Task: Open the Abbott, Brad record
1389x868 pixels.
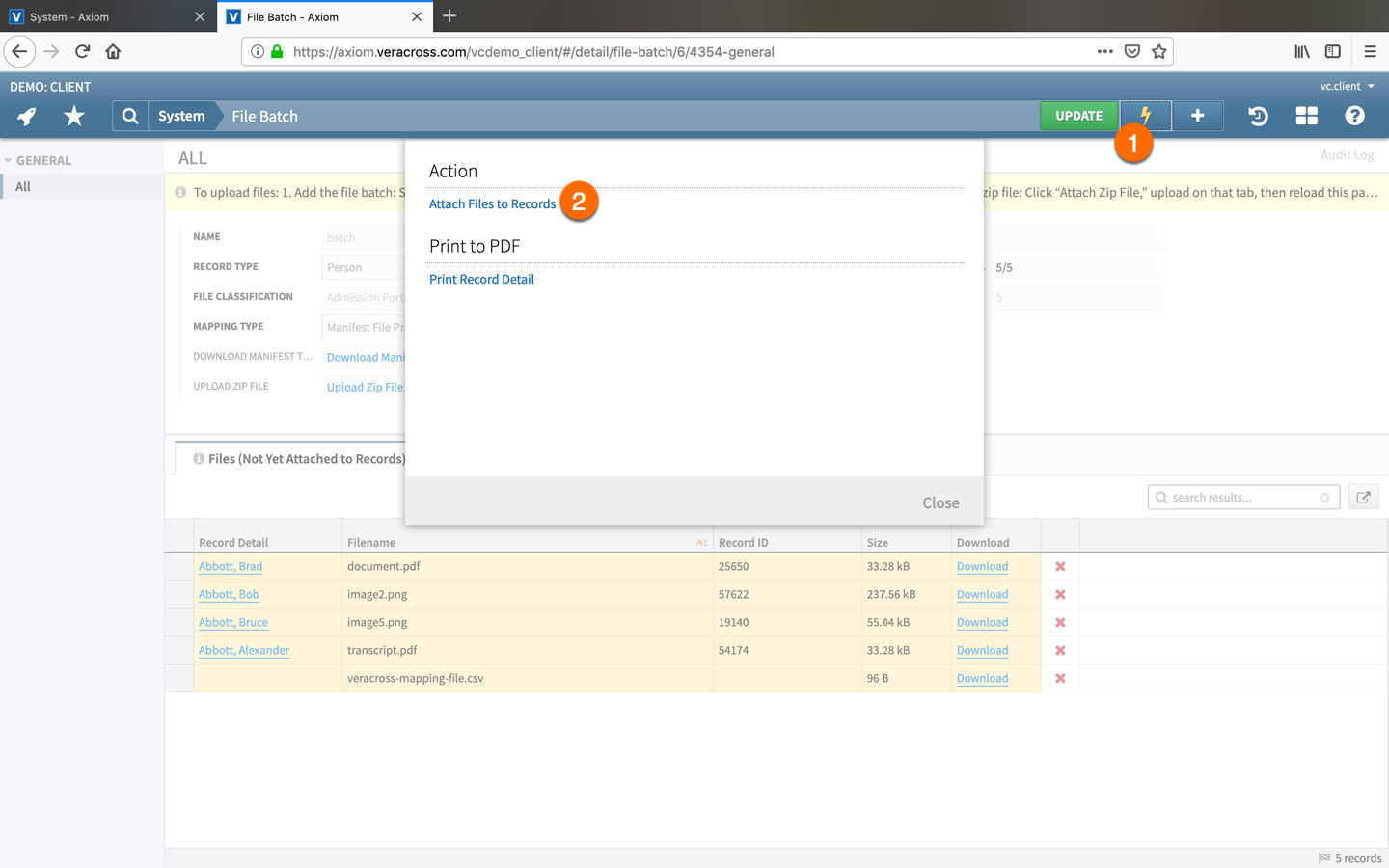Action: click(231, 567)
